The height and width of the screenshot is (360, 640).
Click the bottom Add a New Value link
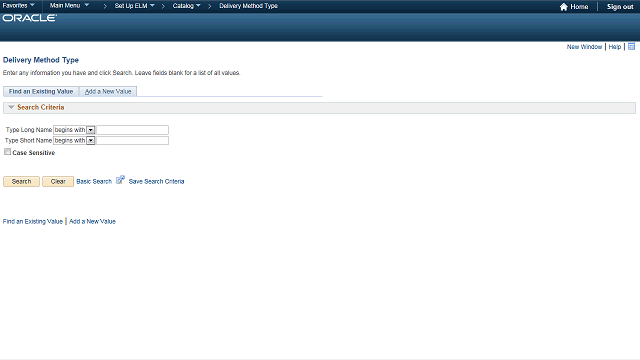tap(92, 221)
